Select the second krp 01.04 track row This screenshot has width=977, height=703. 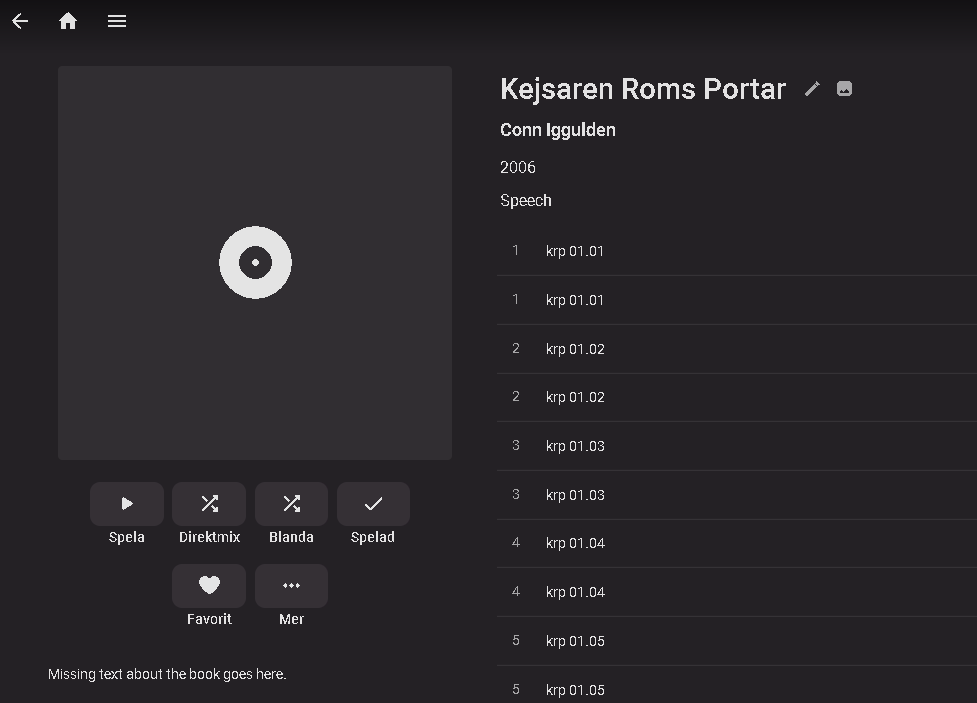click(575, 592)
